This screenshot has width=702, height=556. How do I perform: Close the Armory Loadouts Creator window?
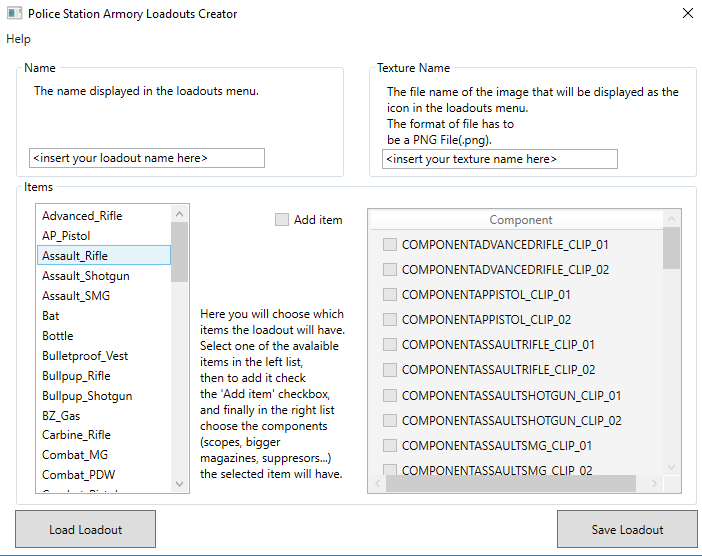(687, 14)
